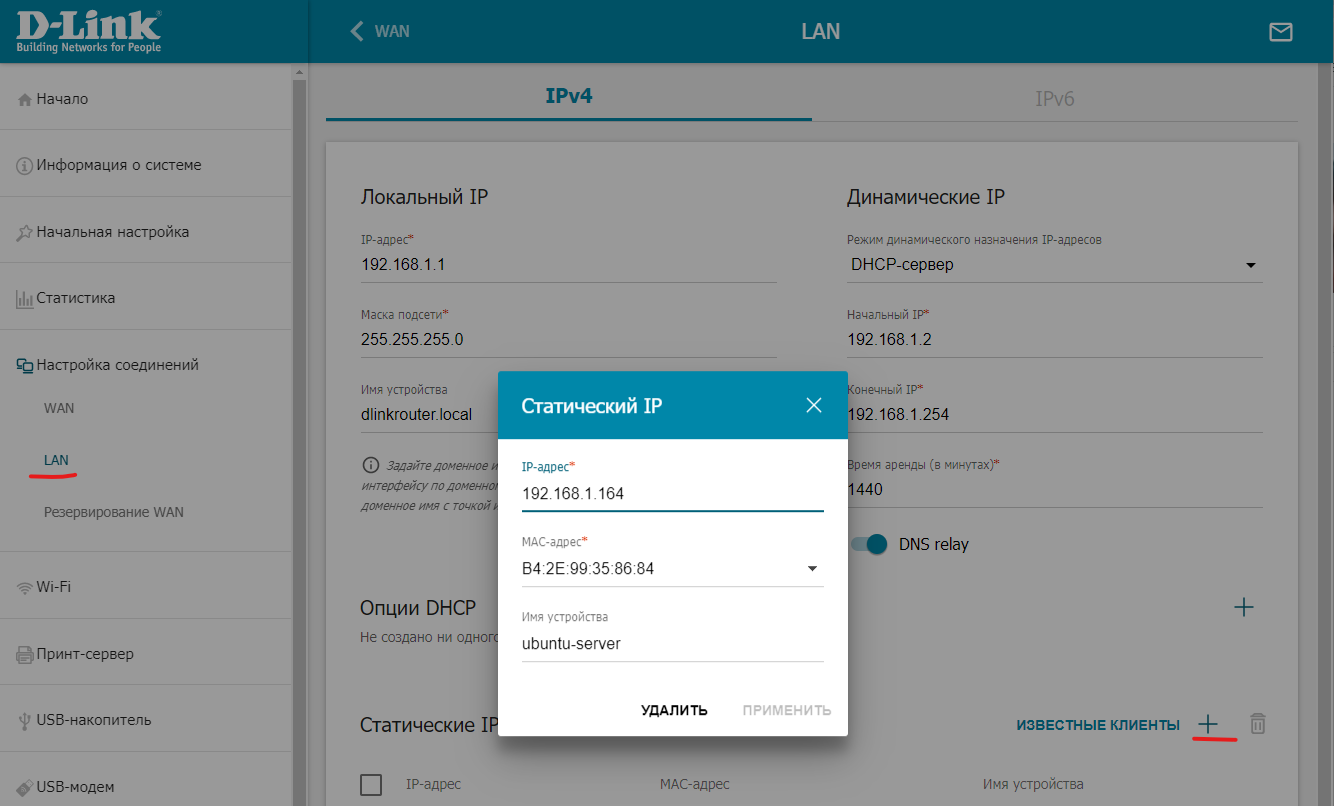Viewport: 1334px width, 806px height.
Task: Expand the Wi-Fi sidebar section
Action: pos(53,587)
